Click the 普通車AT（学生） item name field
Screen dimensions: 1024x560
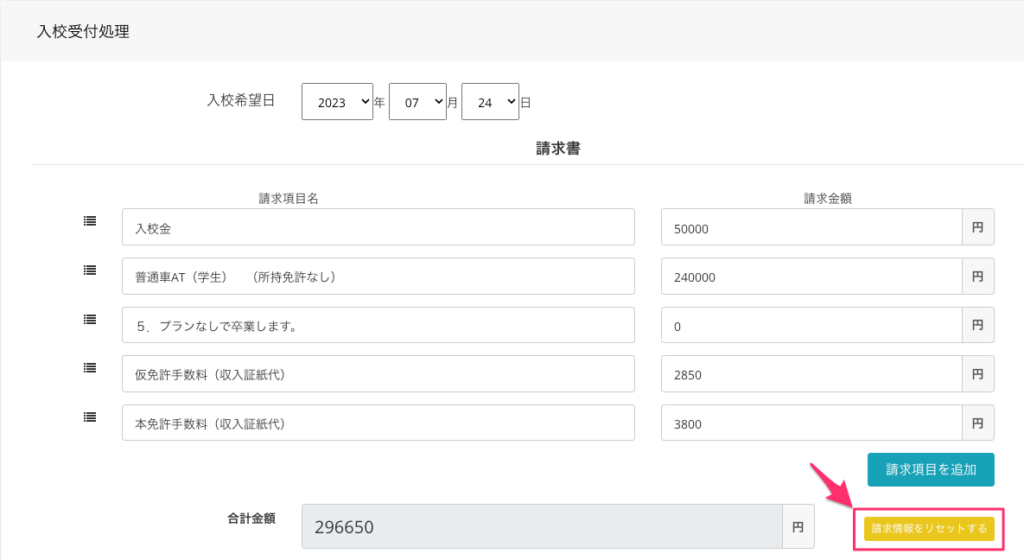(x=378, y=277)
